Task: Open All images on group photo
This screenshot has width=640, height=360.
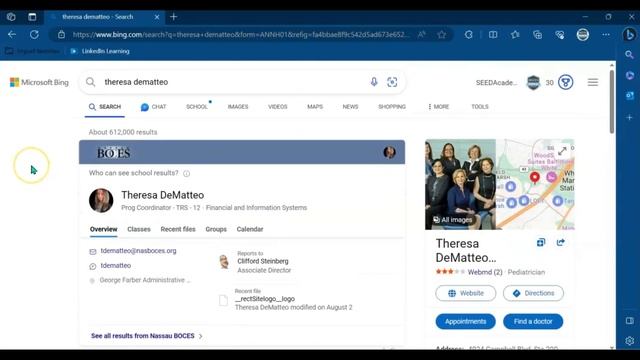Action: pos(452,220)
